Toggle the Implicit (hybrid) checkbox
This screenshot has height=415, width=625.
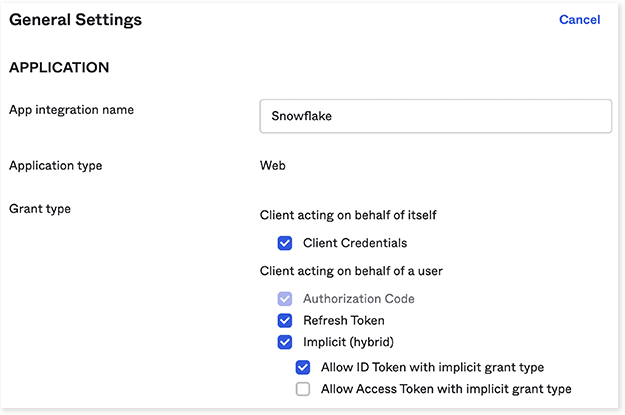coord(285,343)
